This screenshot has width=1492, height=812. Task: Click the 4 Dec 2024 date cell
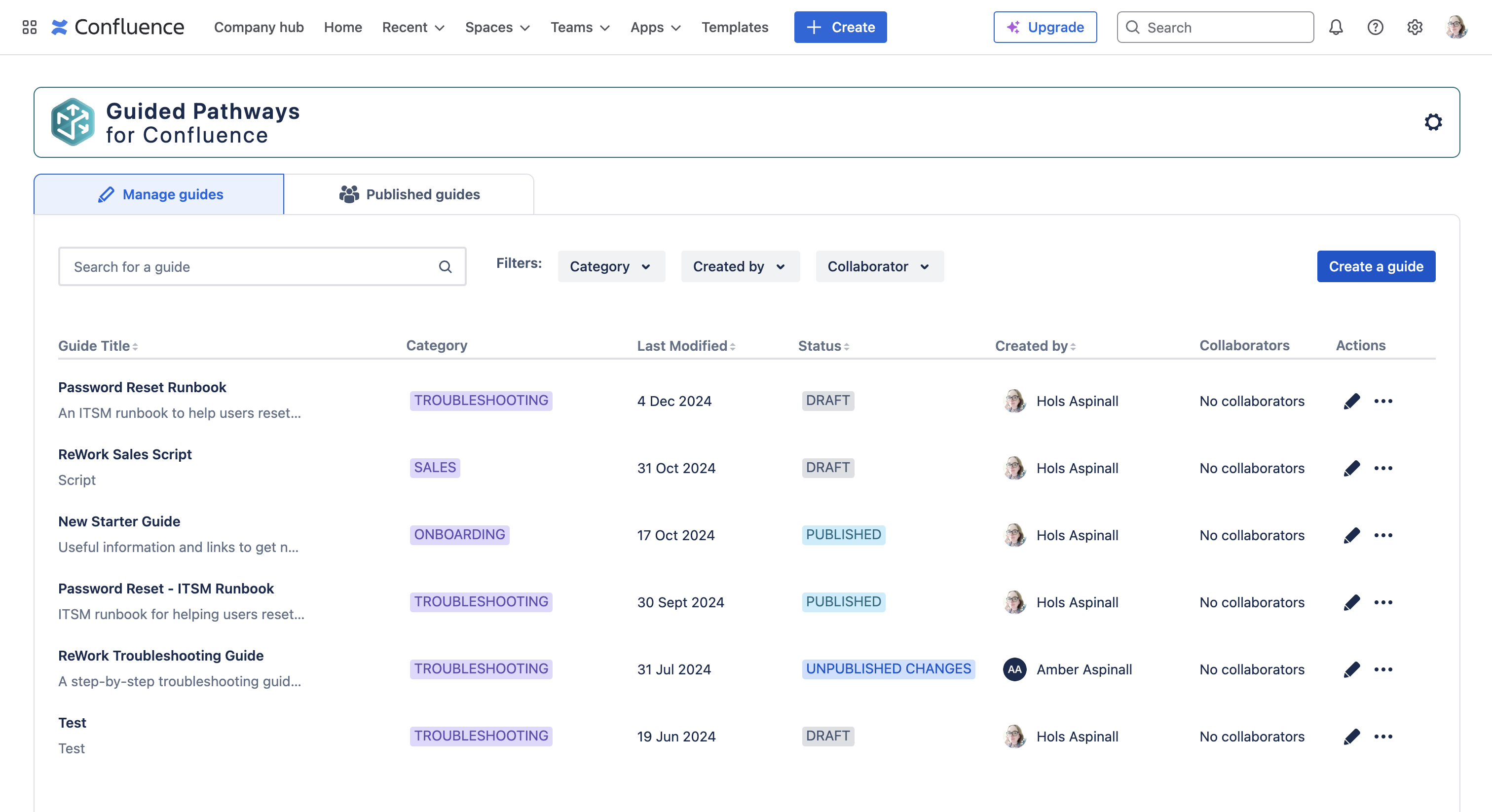(x=674, y=401)
